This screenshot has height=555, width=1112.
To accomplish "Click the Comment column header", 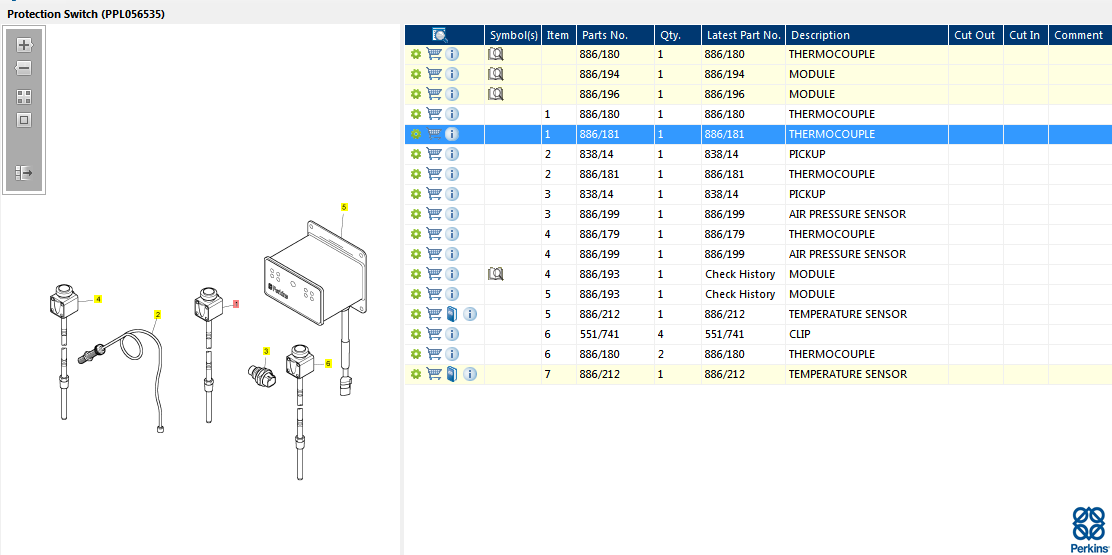I will pyautogui.click(x=1078, y=35).
